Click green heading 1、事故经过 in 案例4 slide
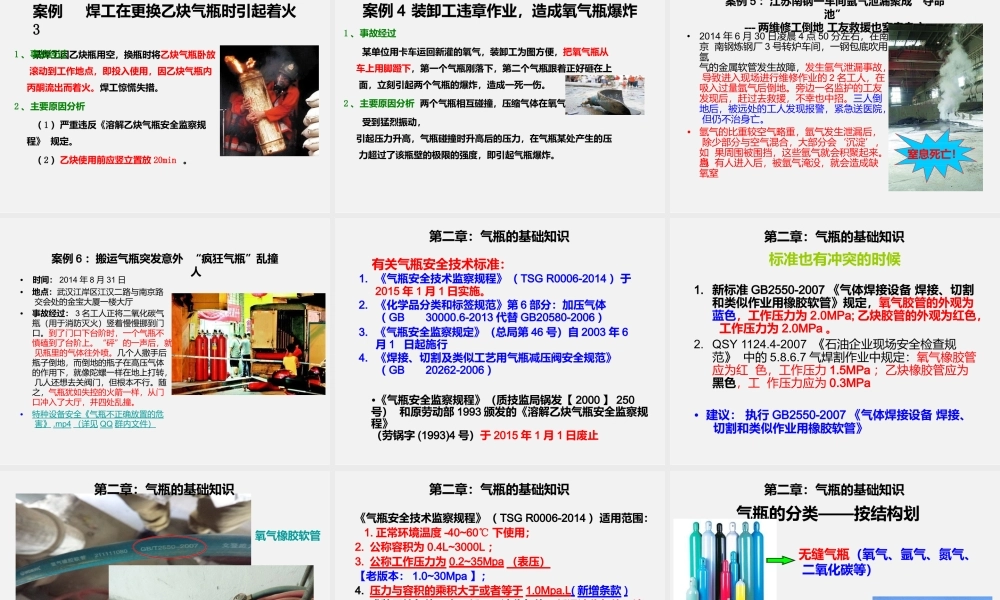This screenshot has width=1000, height=600. click(370, 33)
